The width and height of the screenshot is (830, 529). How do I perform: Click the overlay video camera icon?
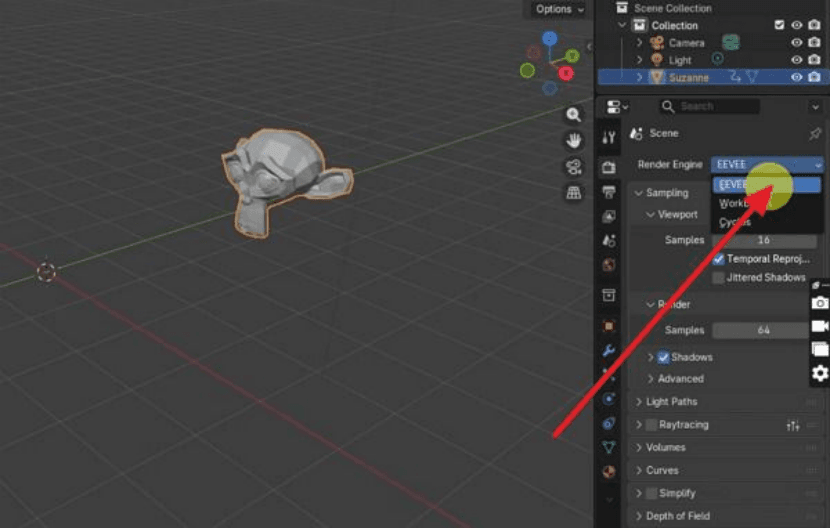coord(820,326)
